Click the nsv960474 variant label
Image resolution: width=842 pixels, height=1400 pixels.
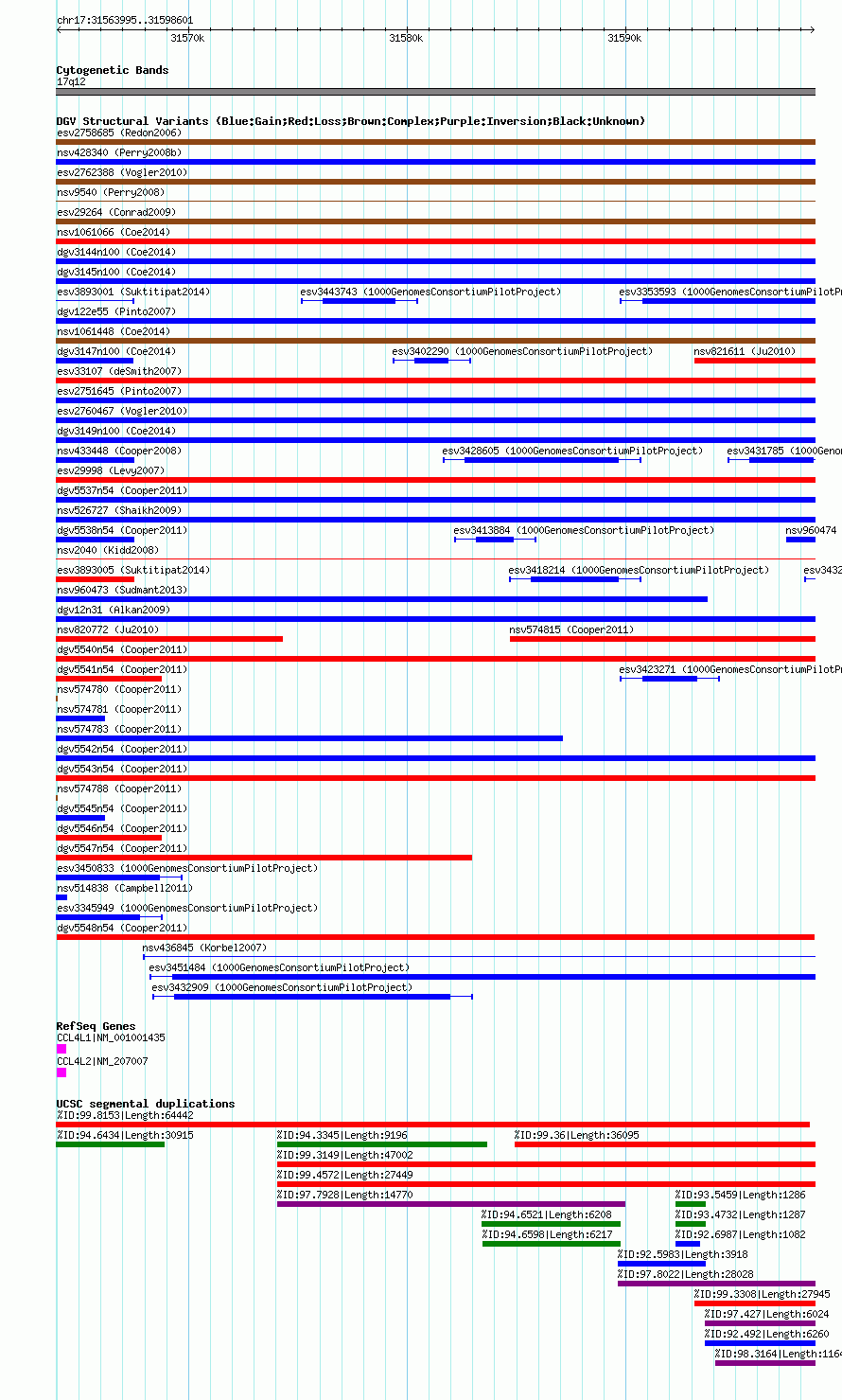tap(812, 530)
